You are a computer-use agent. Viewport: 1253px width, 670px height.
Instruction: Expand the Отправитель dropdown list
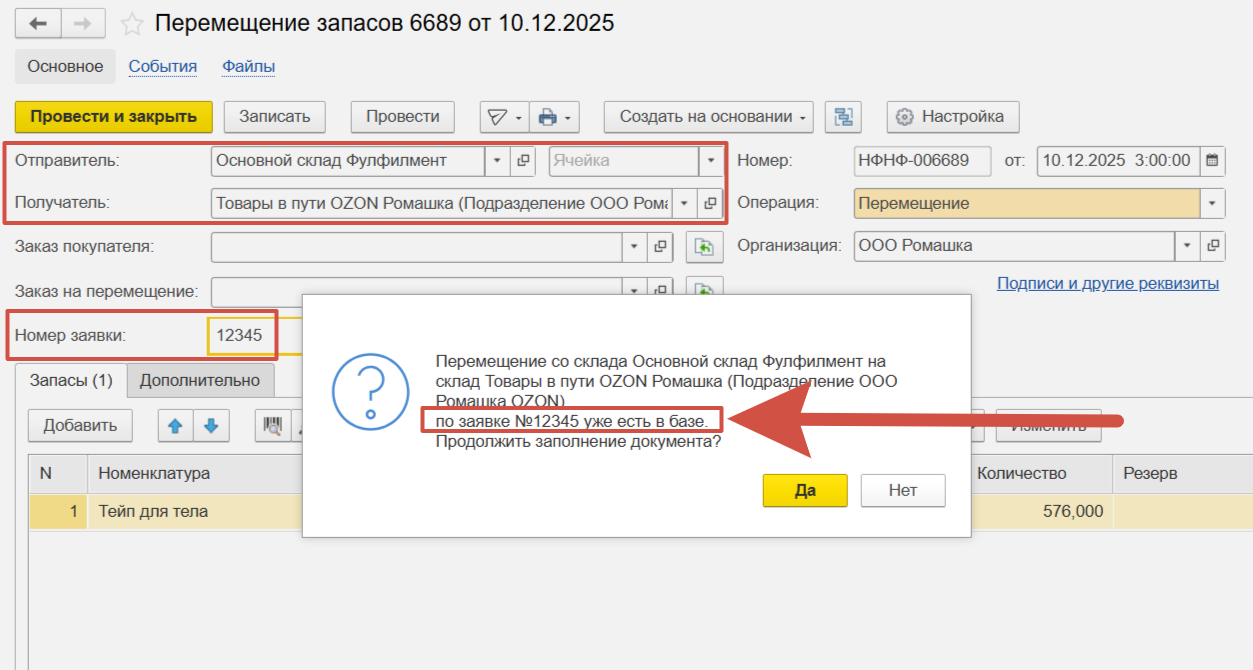pos(497,160)
